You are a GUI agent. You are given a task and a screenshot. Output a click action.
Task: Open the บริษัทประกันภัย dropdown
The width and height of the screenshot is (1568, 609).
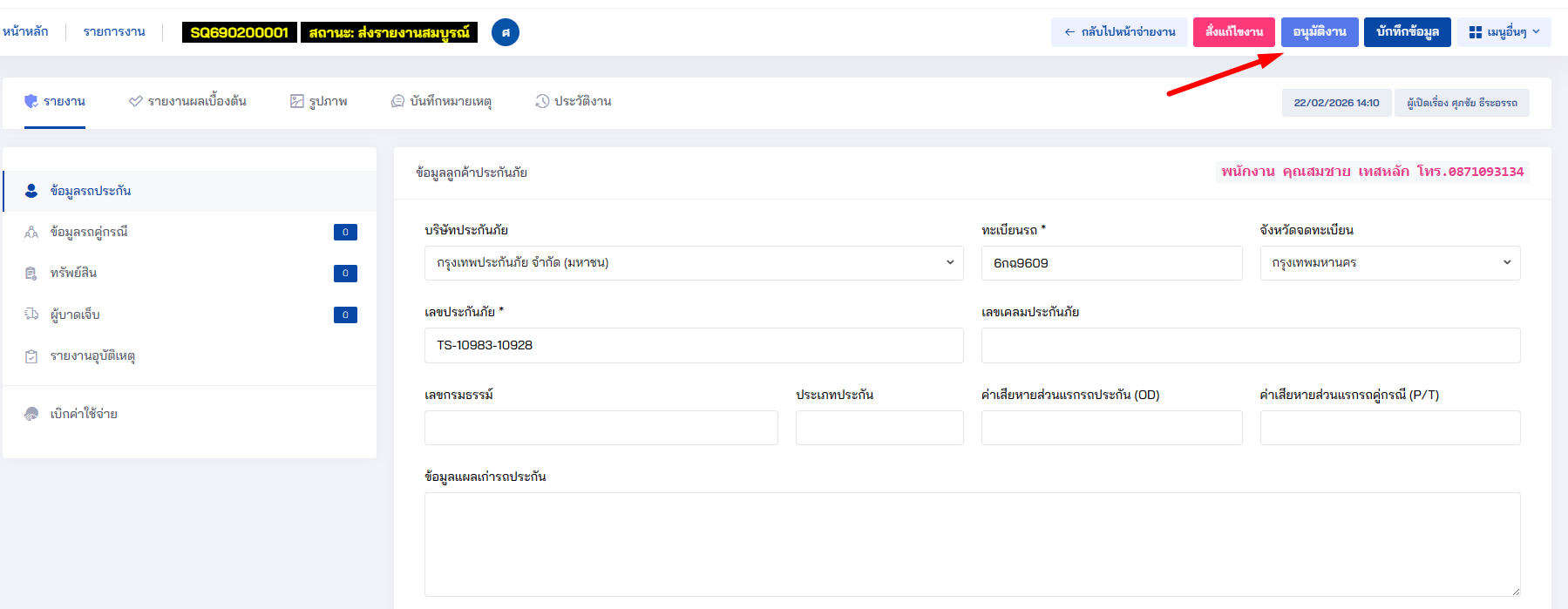693,263
